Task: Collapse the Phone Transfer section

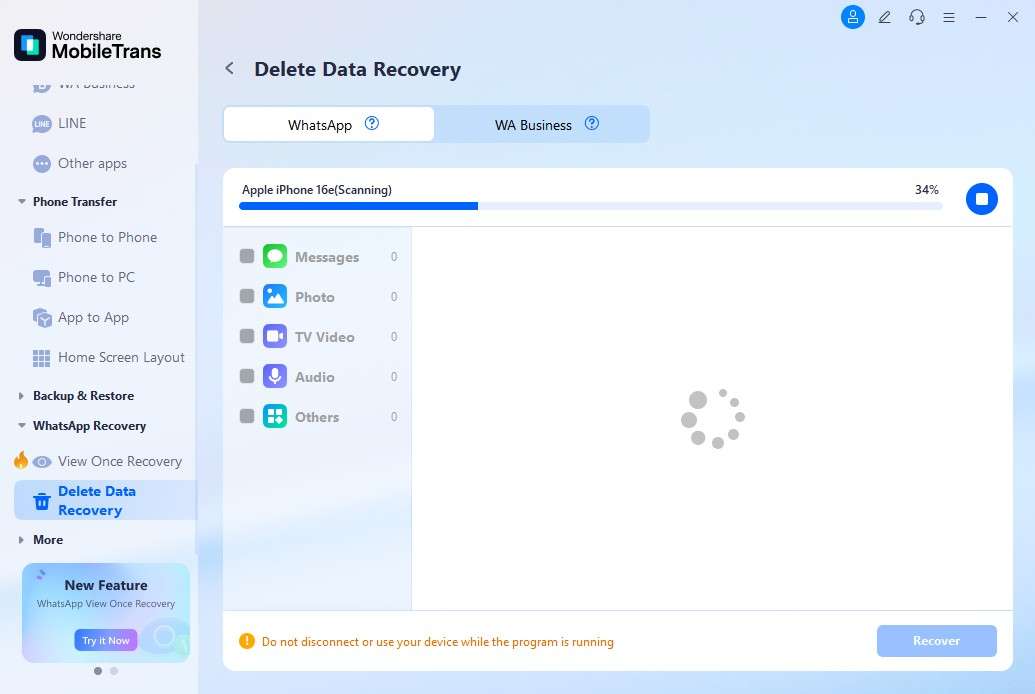Action: pos(22,202)
